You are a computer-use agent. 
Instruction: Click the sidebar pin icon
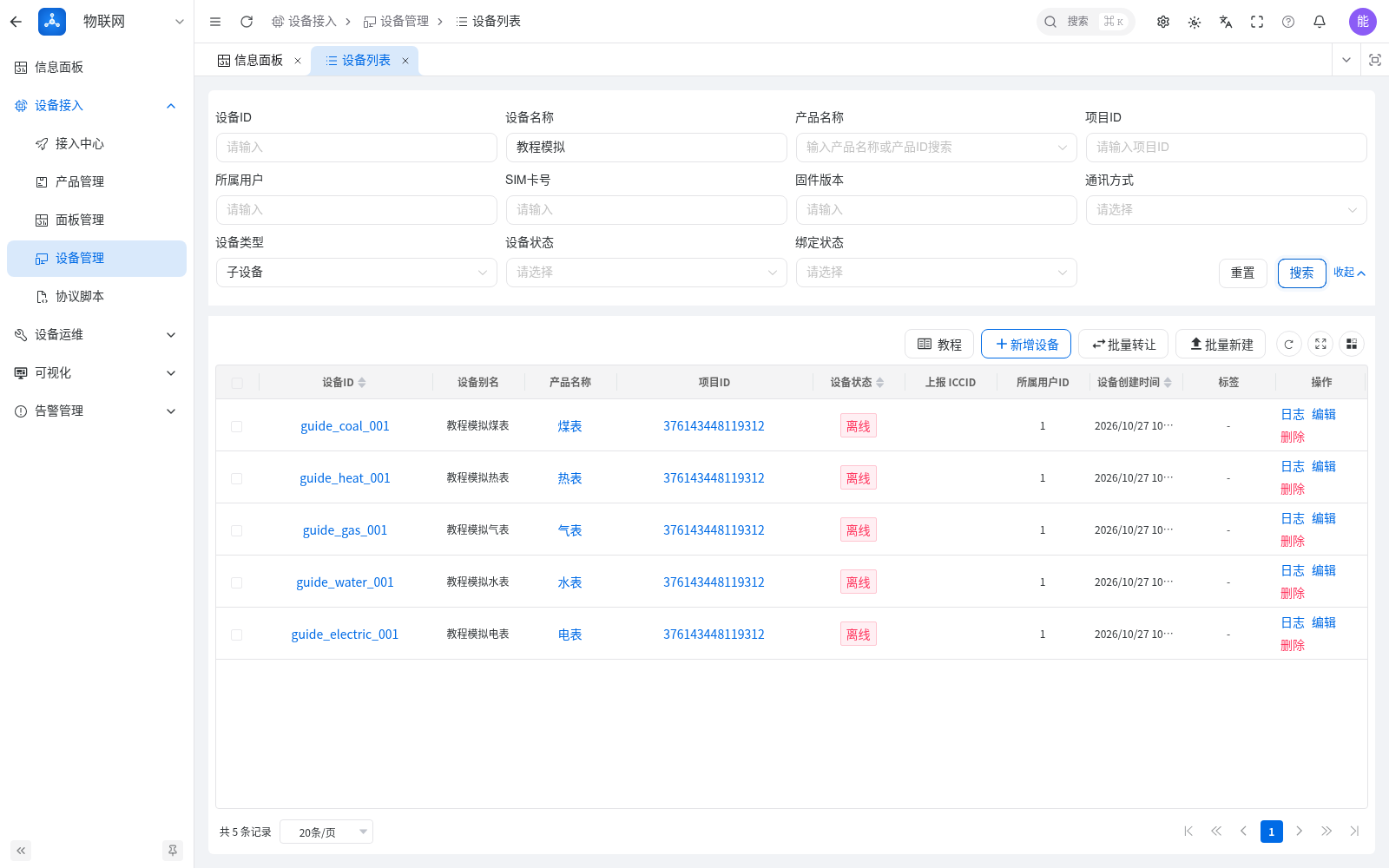point(173,851)
